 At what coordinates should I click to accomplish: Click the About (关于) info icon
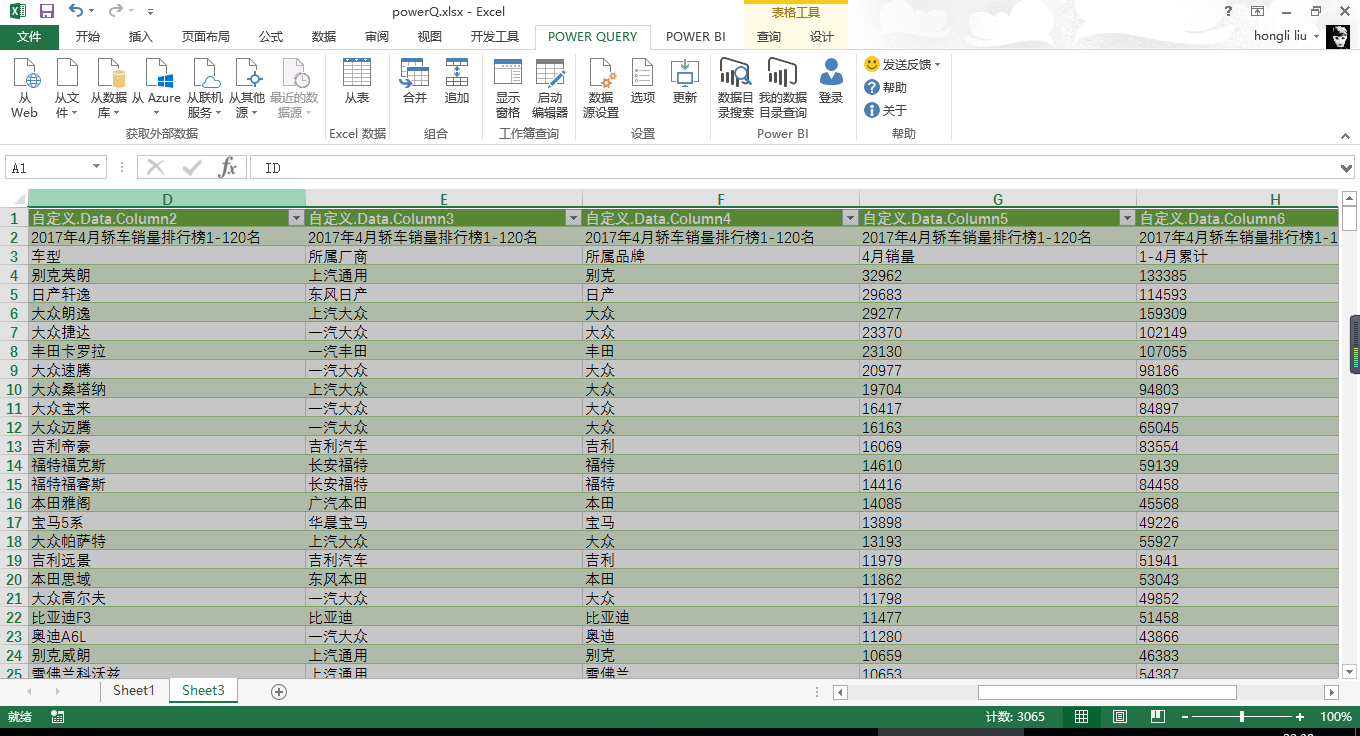click(872, 110)
